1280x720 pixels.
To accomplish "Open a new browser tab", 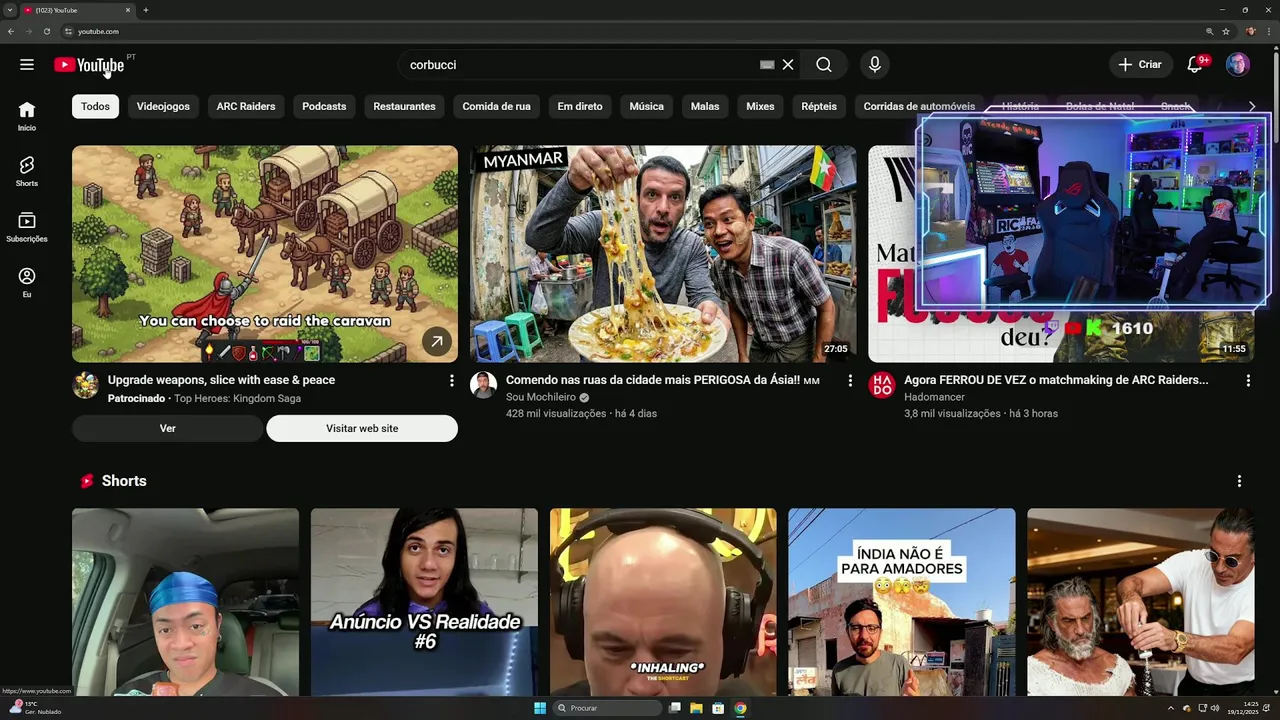I will (146, 10).
